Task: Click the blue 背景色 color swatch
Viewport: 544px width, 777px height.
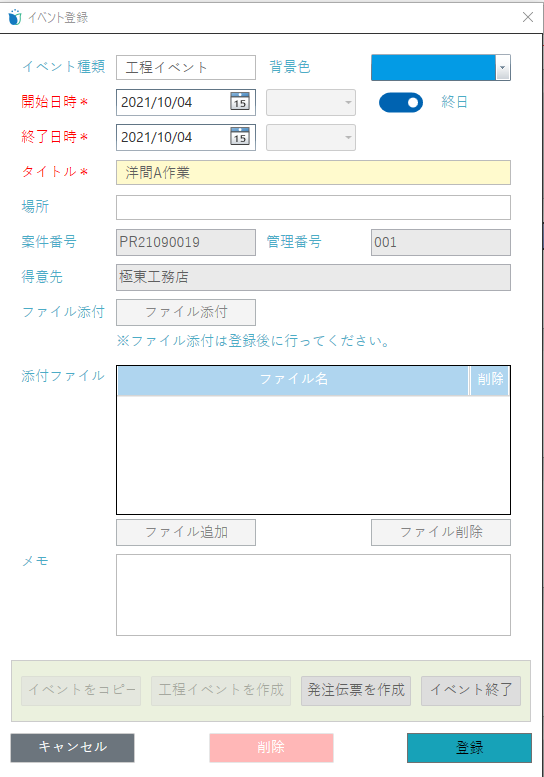Action: [433, 67]
